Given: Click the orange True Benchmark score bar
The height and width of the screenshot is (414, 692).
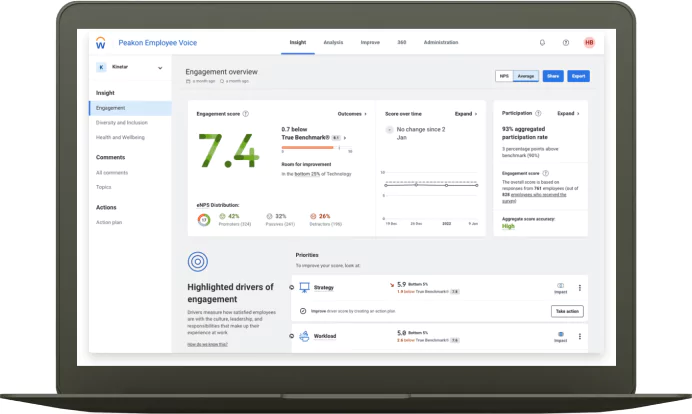Looking at the screenshot, I should 308,147.
